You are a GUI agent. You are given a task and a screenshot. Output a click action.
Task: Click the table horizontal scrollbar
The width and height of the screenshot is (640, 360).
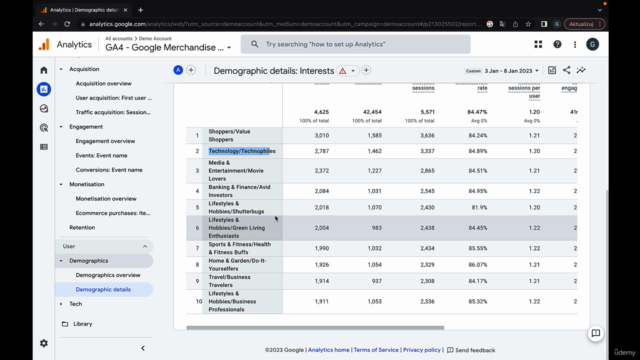click(x=315, y=328)
